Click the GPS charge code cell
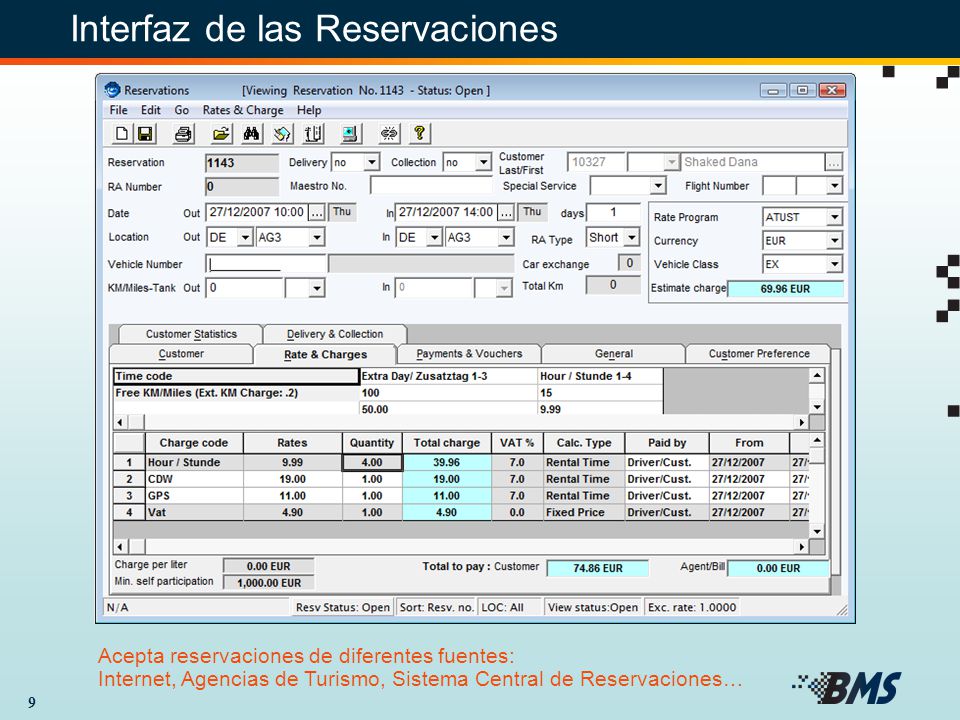Screen dimensions: 960x720 pyautogui.click(x=194, y=495)
